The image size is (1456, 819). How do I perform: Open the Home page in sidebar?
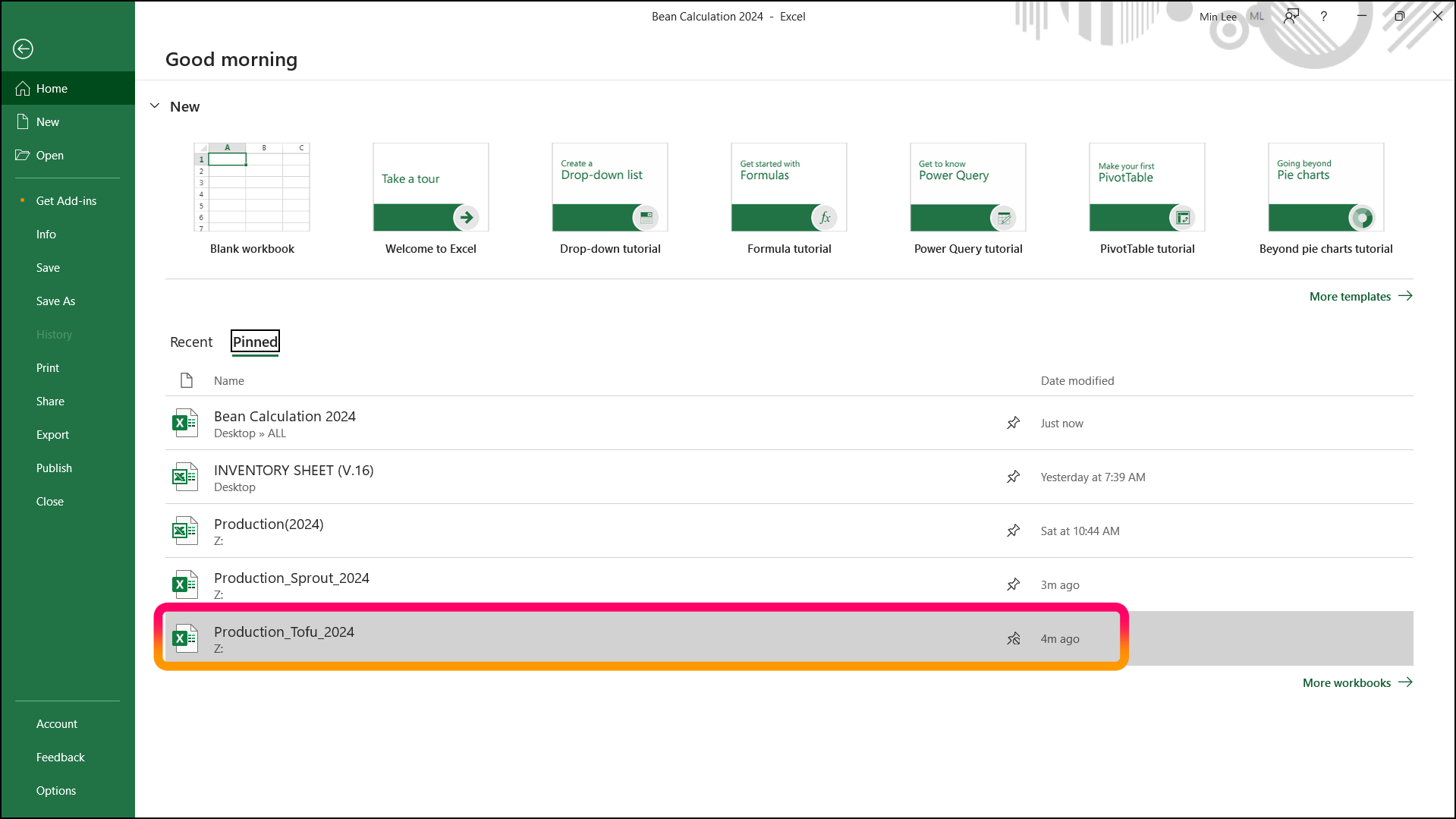pos(68,88)
